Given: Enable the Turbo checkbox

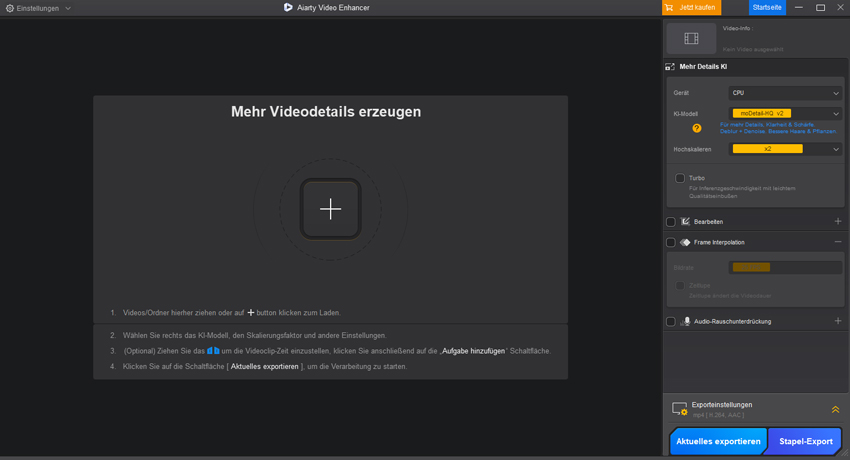Looking at the screenshot, I should click(680, 178).
